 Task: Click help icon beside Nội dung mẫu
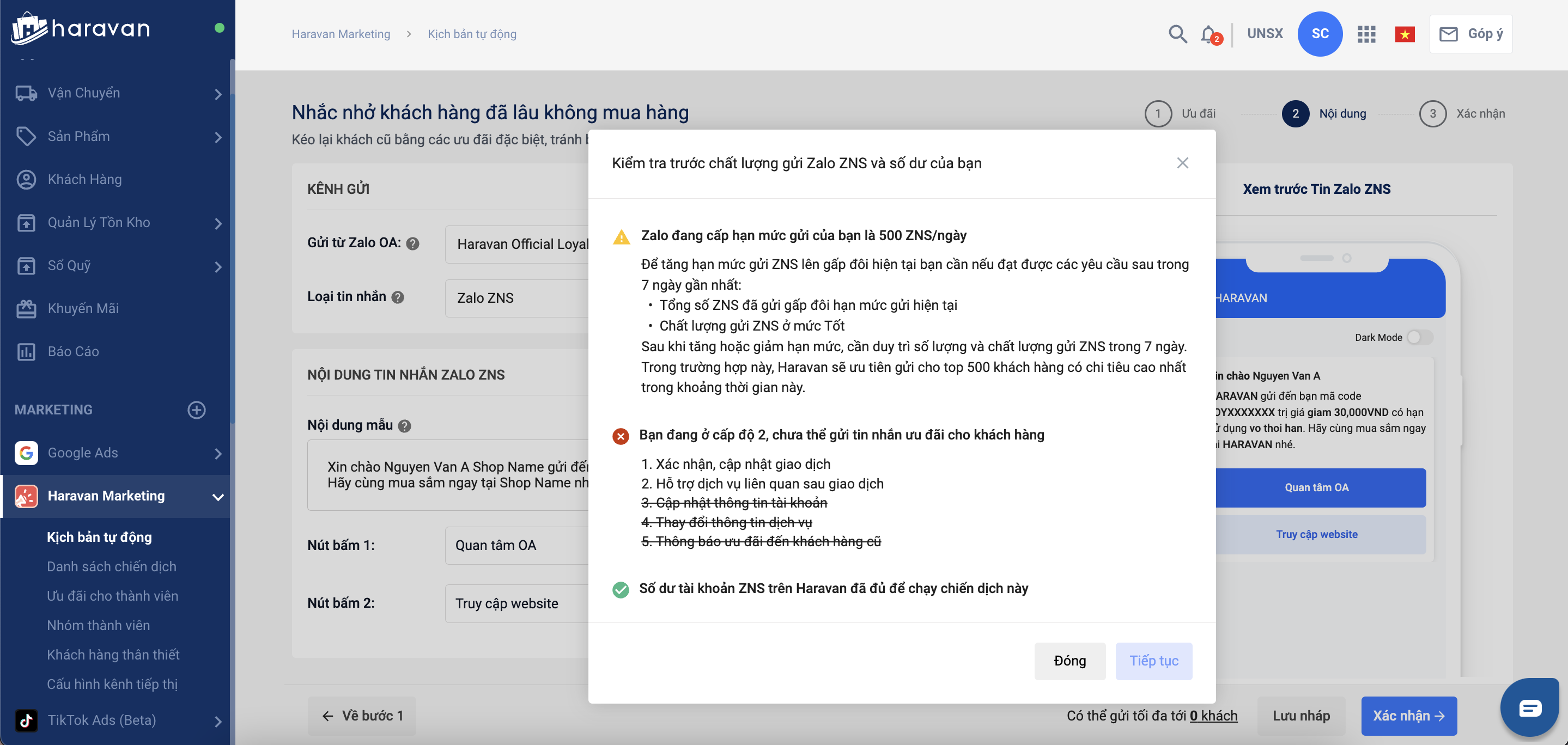(404, 426)
